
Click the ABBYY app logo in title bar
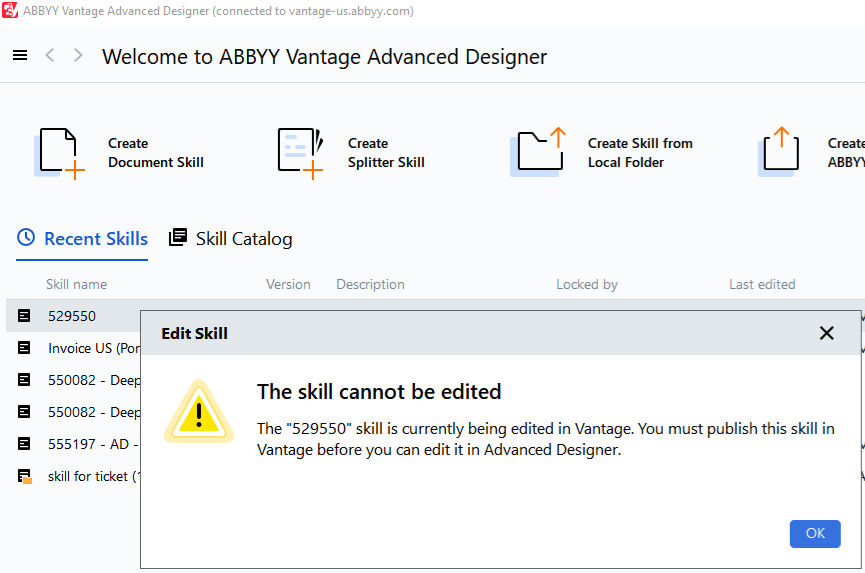click(x=10, y=10)
